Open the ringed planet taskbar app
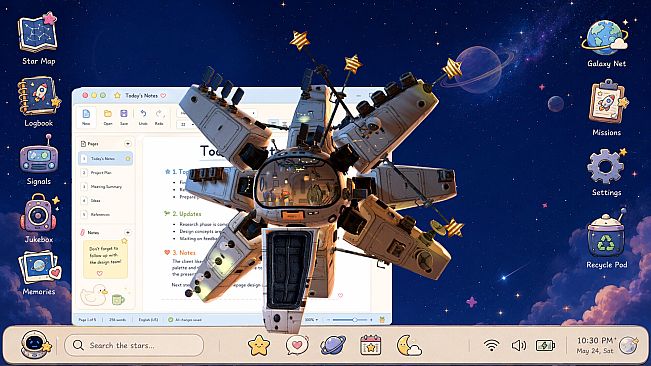651x366 pixels. point(333,345)
